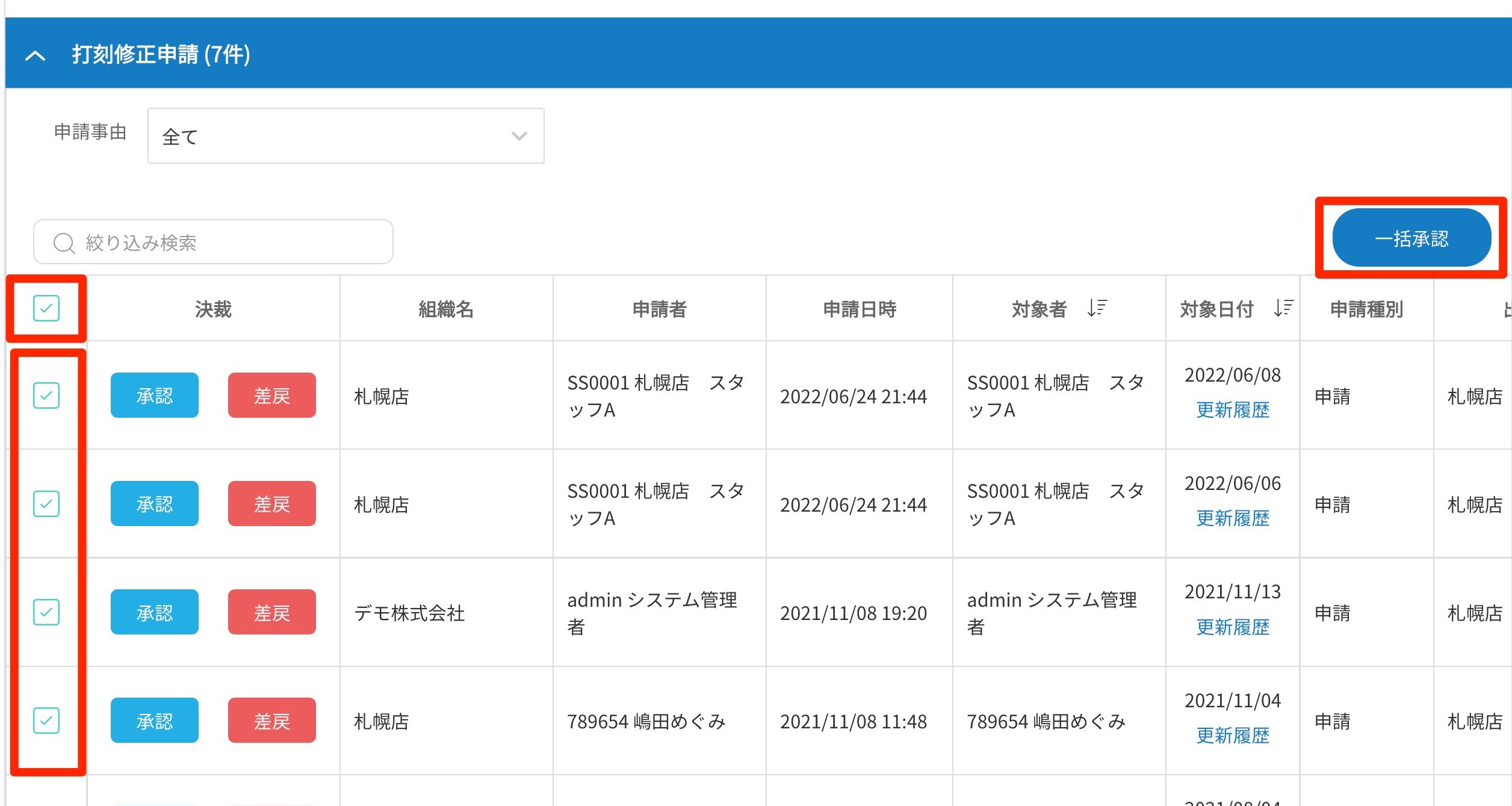Uncheck the 嶋田めぐみ row checkbox

pyautogui.click(x=46, y=721)
